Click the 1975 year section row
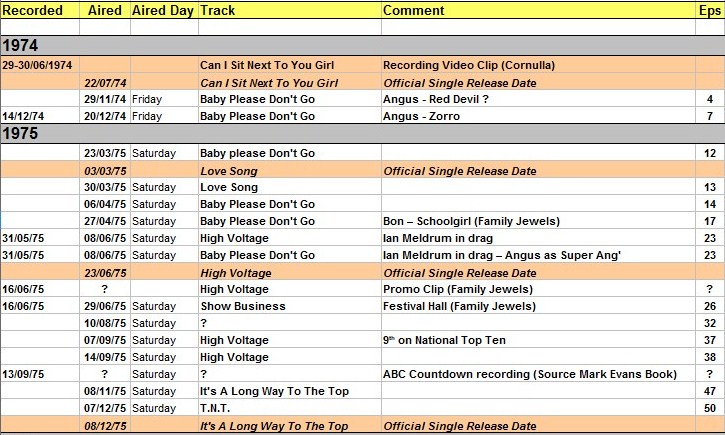Screen dimensions: 725x435 click(x=362, y=134)
